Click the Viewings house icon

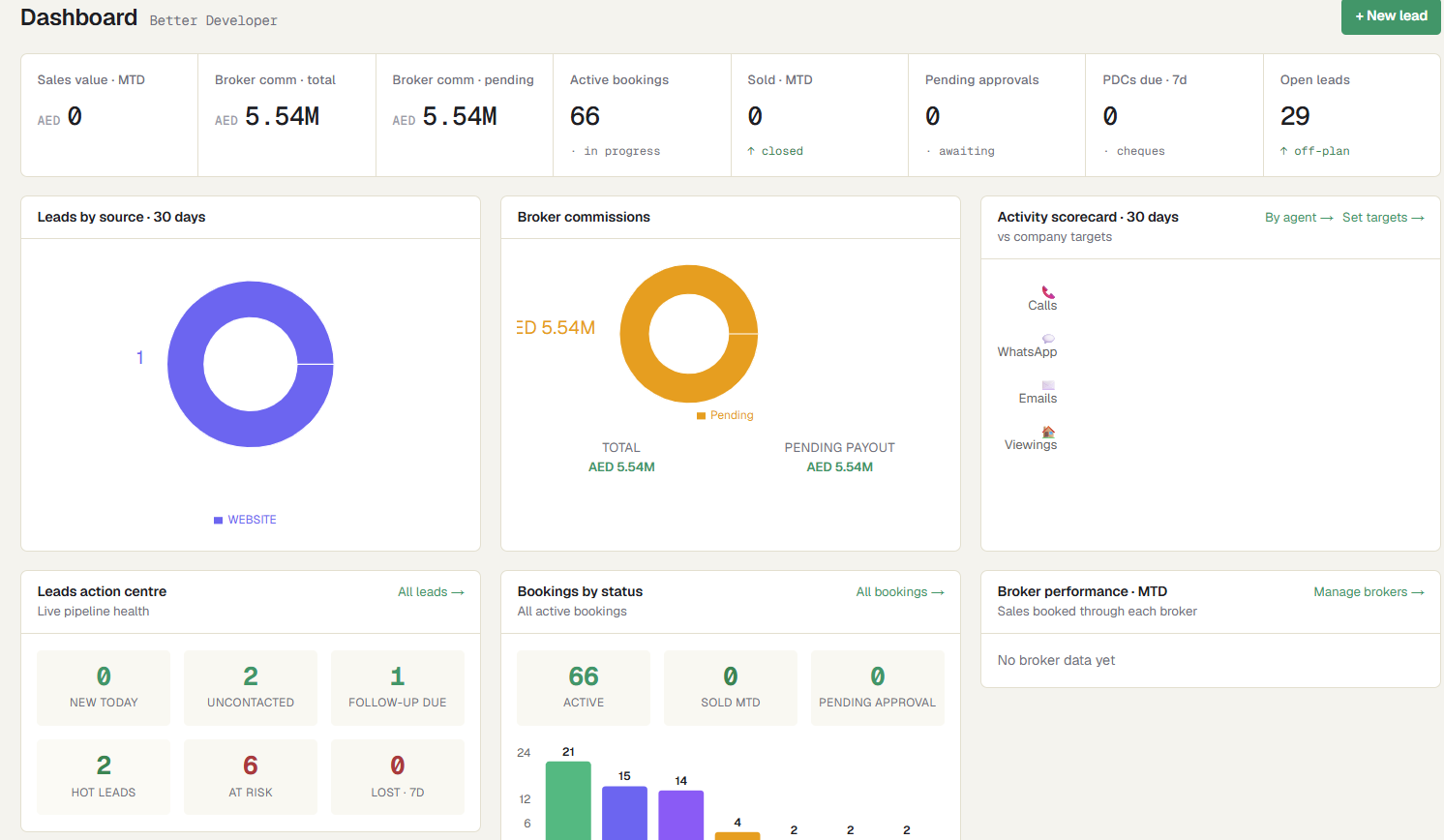(x=1048, y=432)
